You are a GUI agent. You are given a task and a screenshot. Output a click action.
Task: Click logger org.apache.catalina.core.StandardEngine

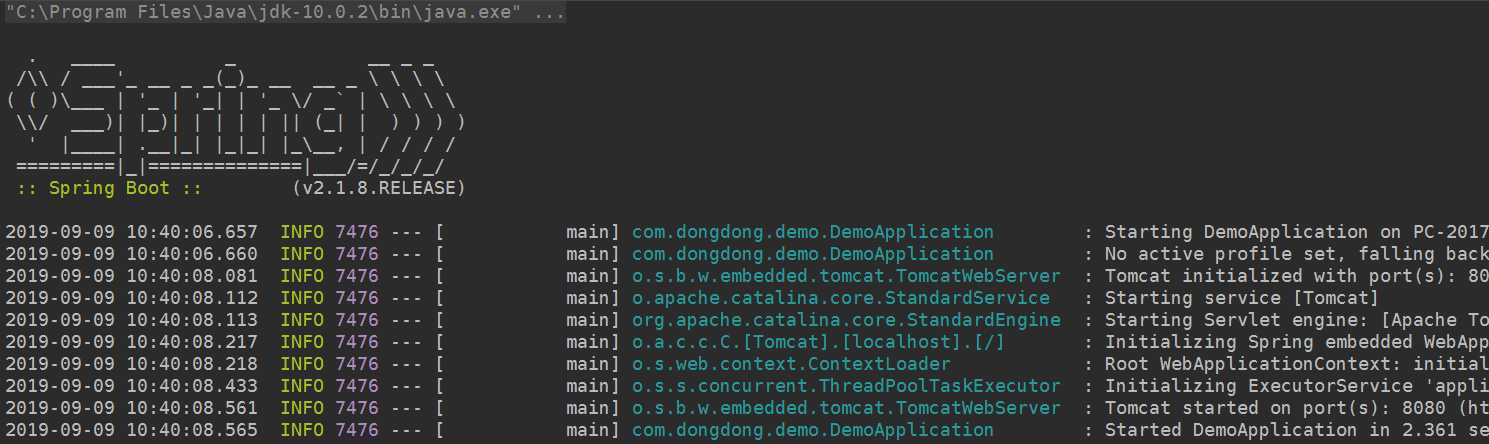coord(846,320)
